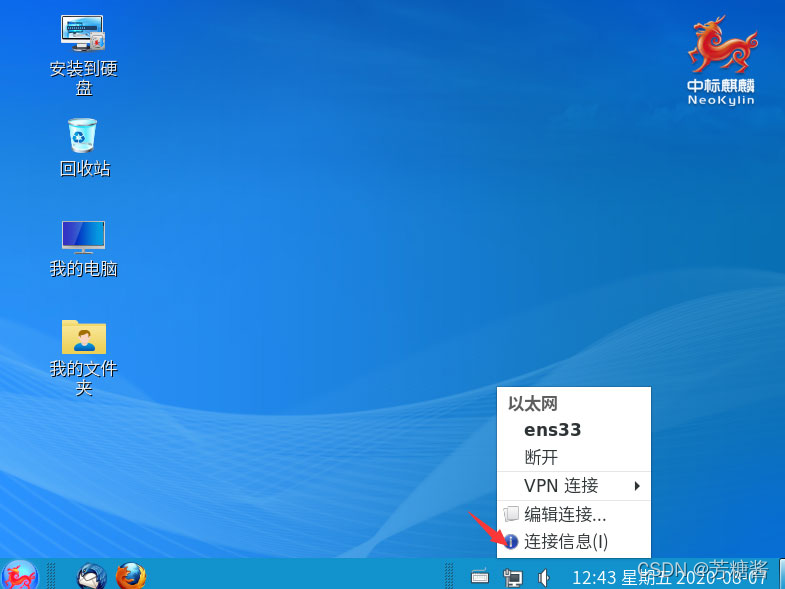Expand the VPN 连接 submenu

point(574,486)
